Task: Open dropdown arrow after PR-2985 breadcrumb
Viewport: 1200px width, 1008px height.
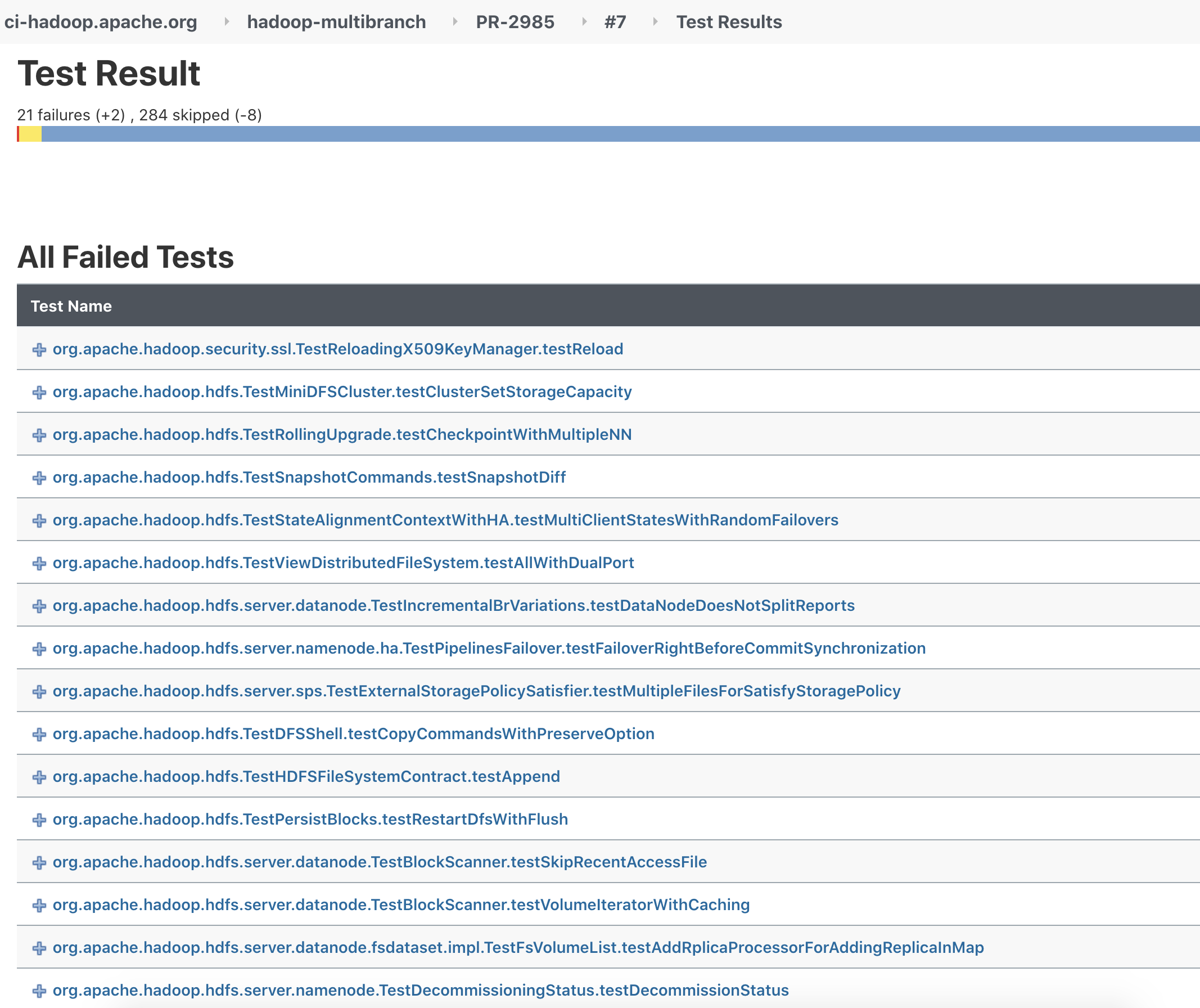Action: coord(584,22)
